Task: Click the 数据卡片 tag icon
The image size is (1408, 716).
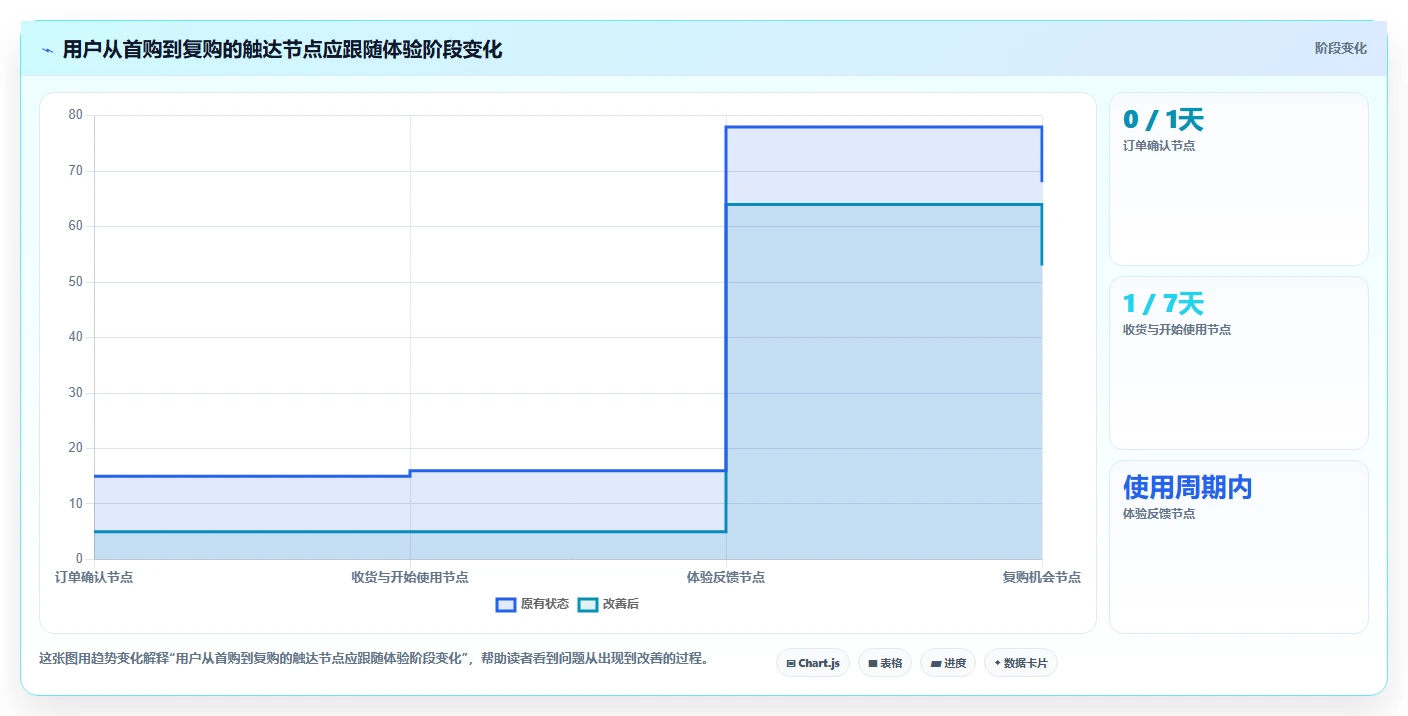Action: 998,663
